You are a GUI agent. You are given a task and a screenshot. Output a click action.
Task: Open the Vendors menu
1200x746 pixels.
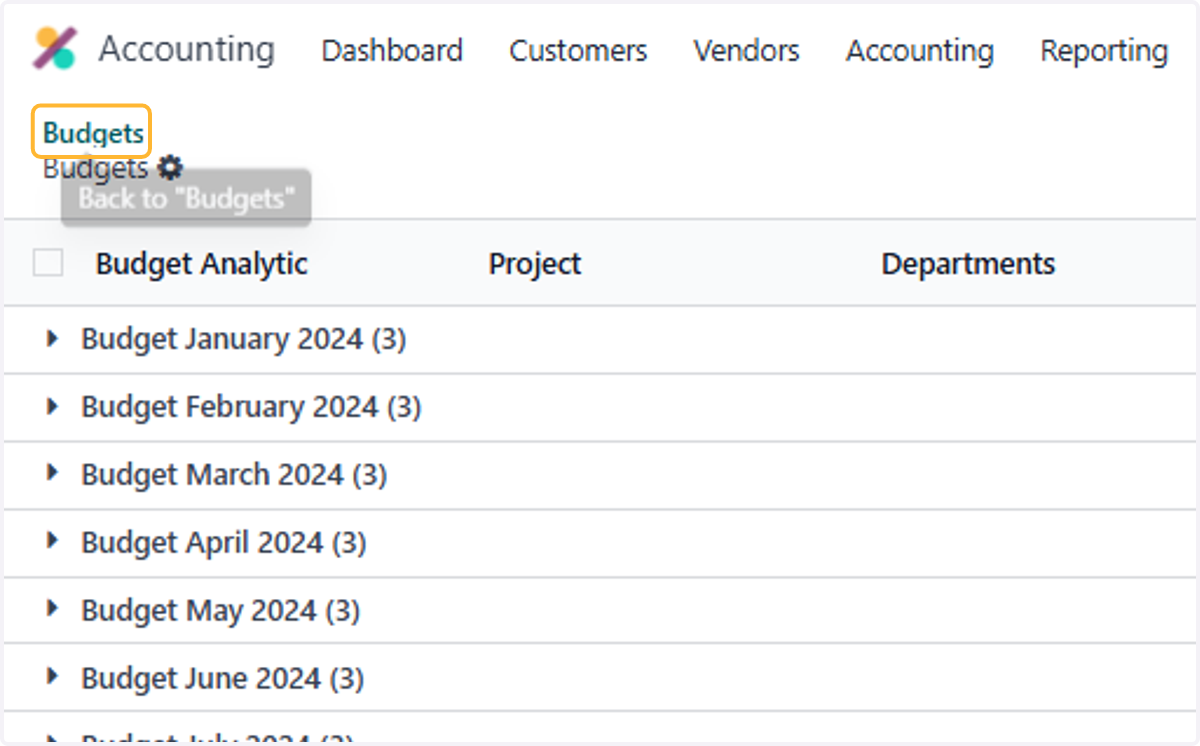[746, 50]
